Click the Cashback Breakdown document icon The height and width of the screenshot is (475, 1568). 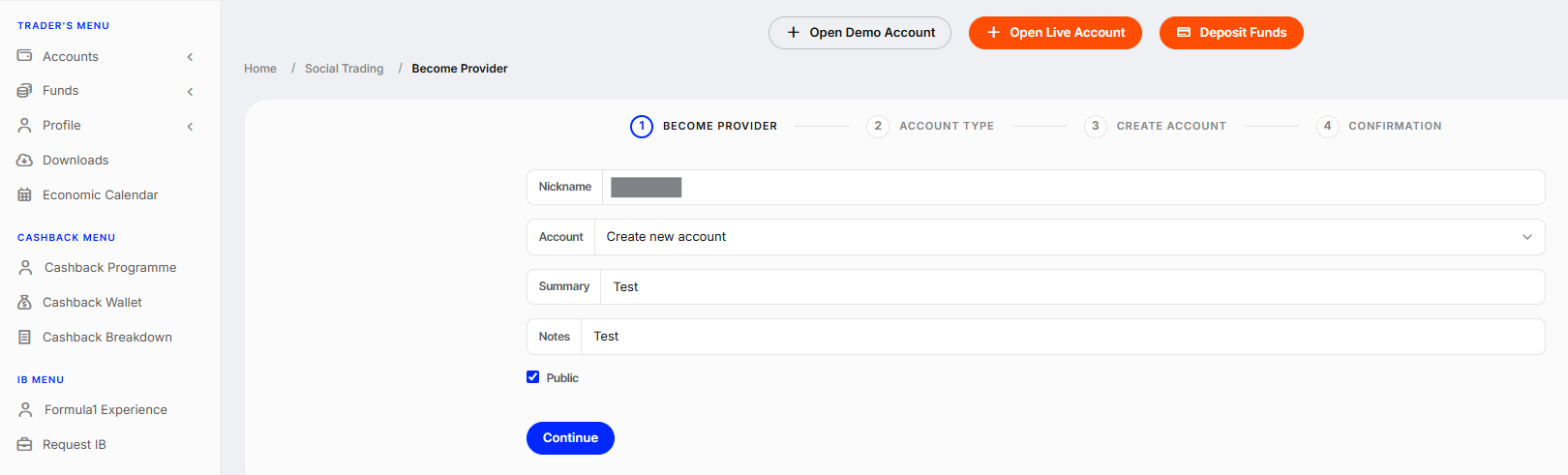click(24, 338)
